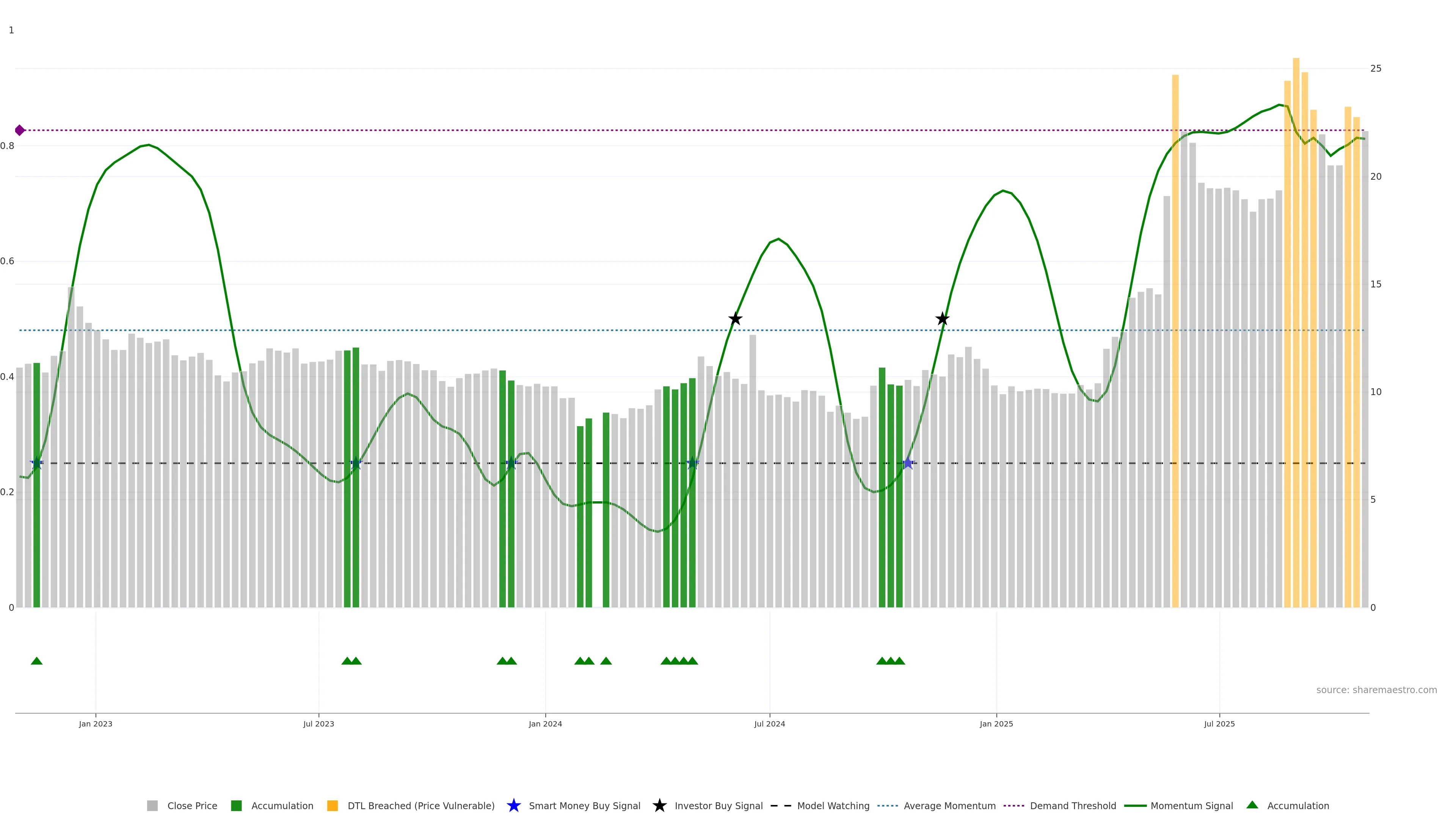
Task: Click the Jan 2023 axis label
Action: (96, 723)
